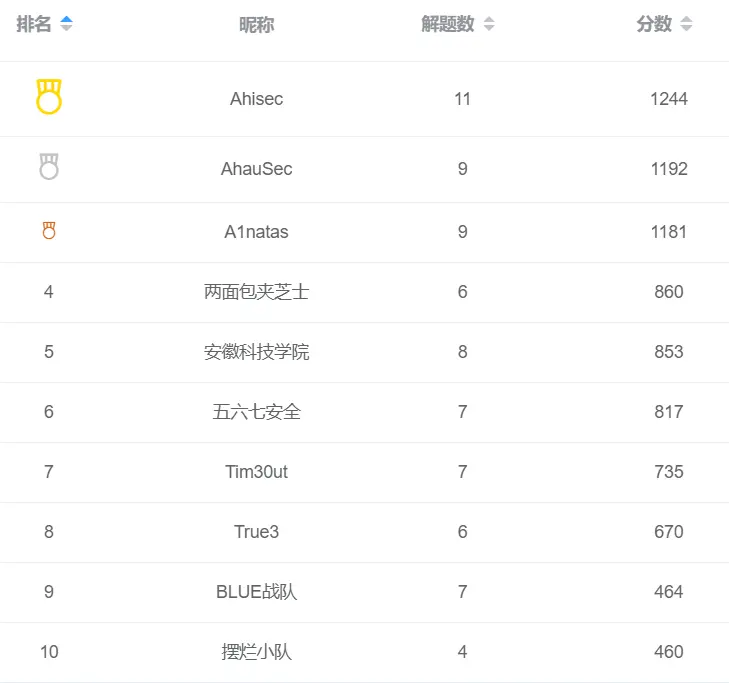Image resolution: width=729 pixels, height=683 pixels.
Task: Click the 排名 column header
Action: click(x=34, y=25)
